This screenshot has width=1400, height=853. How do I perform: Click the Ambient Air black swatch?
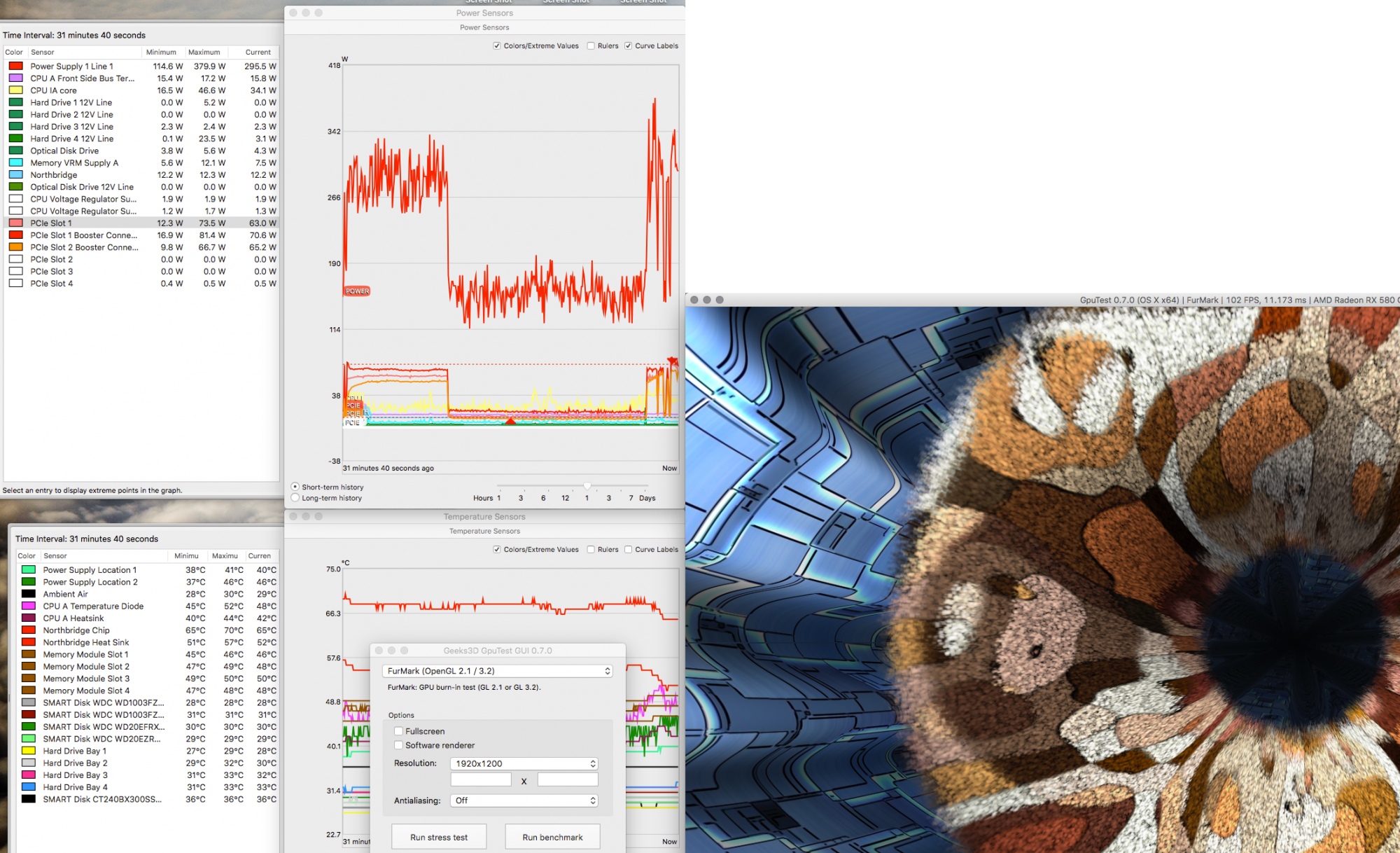pyautogui.click(x=29, y=594)
